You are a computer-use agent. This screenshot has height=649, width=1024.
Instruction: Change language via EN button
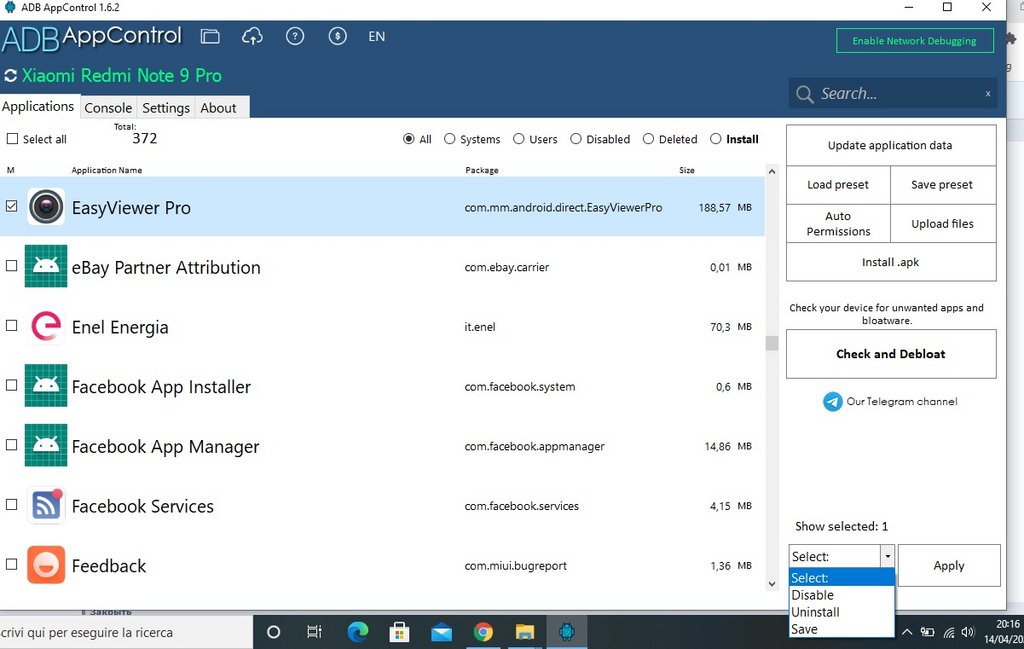click(x=376, y=37)
